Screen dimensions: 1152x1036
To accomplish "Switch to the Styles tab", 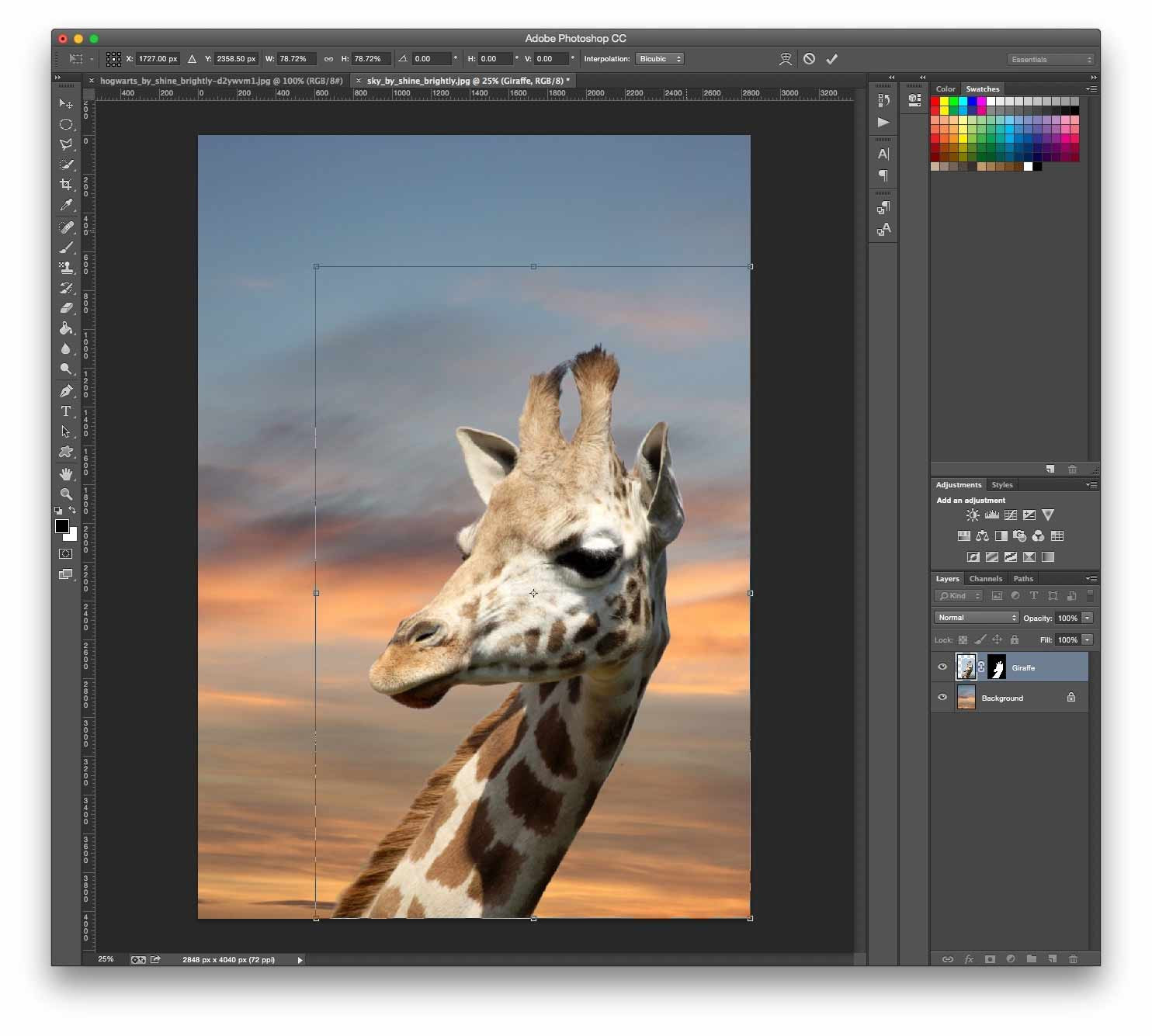I will coord(1001,485).
